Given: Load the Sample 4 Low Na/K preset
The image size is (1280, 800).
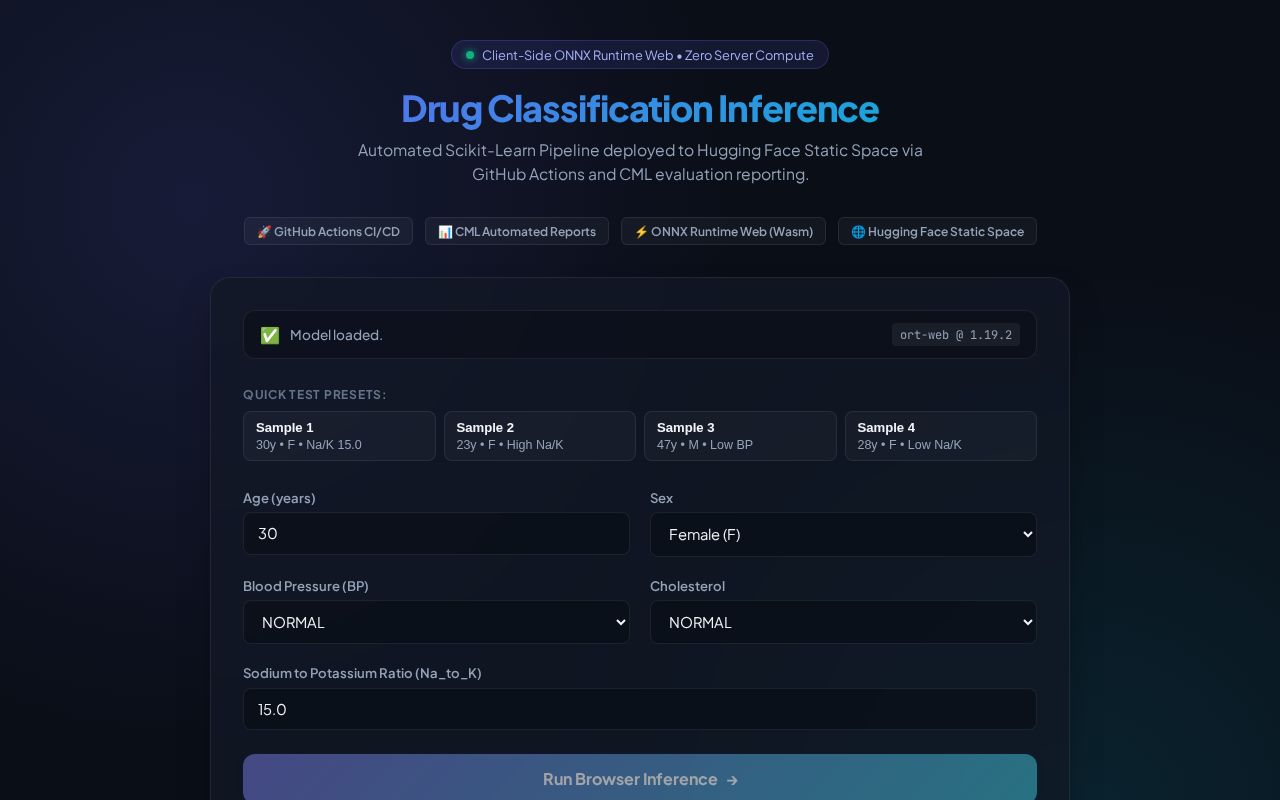Looking at the screenshot, I should pos(941,436).
